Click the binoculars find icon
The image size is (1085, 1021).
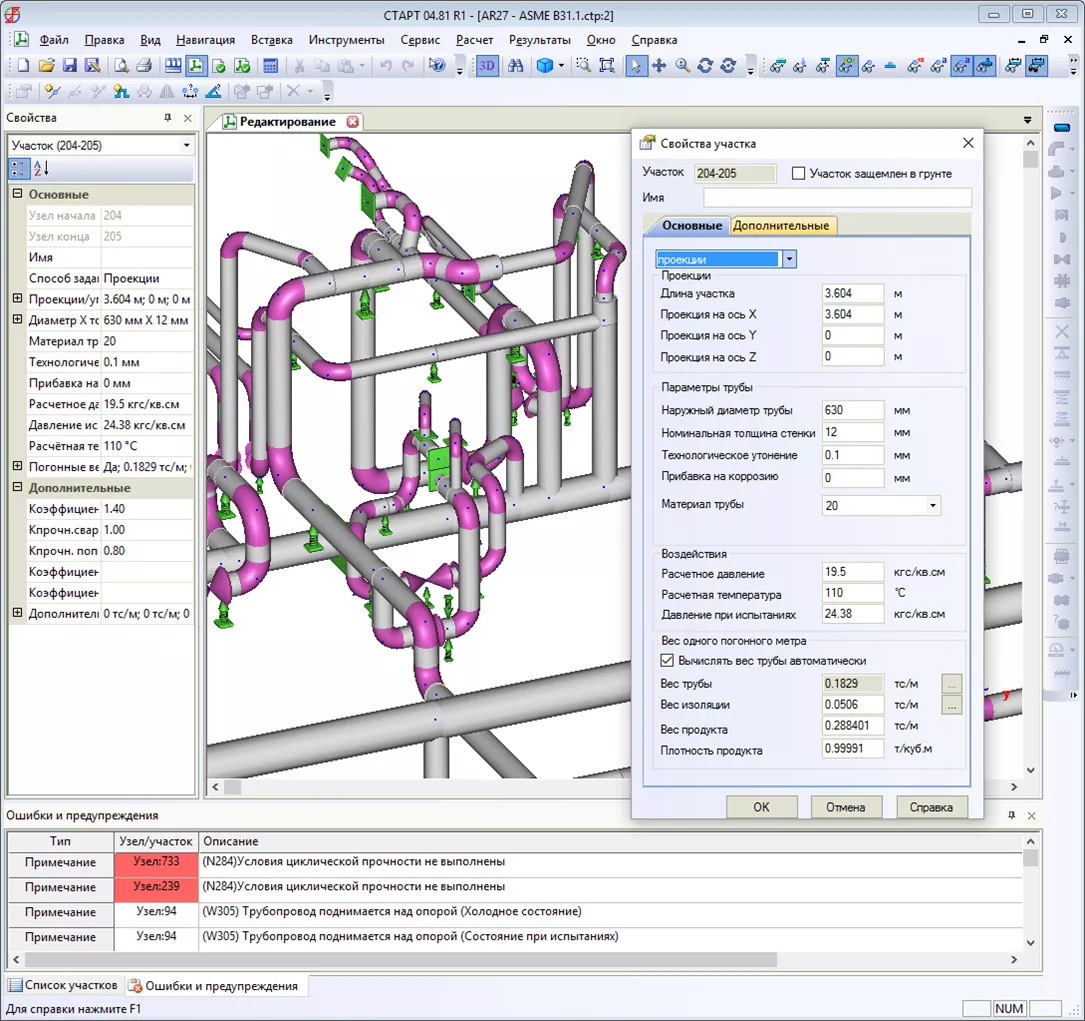516,66
